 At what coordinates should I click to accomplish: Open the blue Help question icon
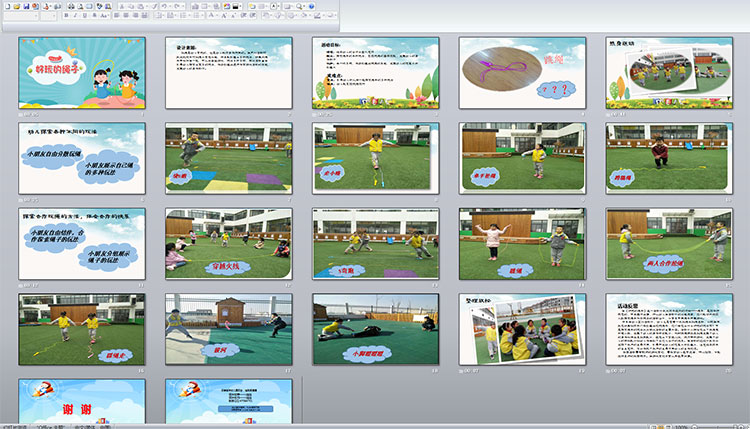click(x=311, y=6)
